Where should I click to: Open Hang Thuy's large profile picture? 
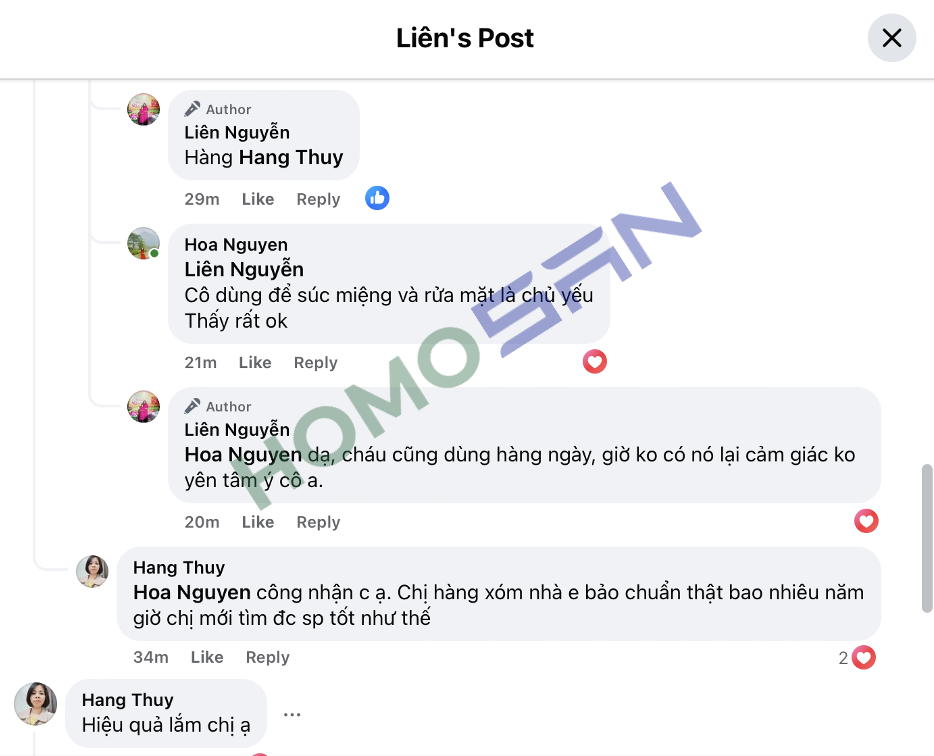point(36,704)
